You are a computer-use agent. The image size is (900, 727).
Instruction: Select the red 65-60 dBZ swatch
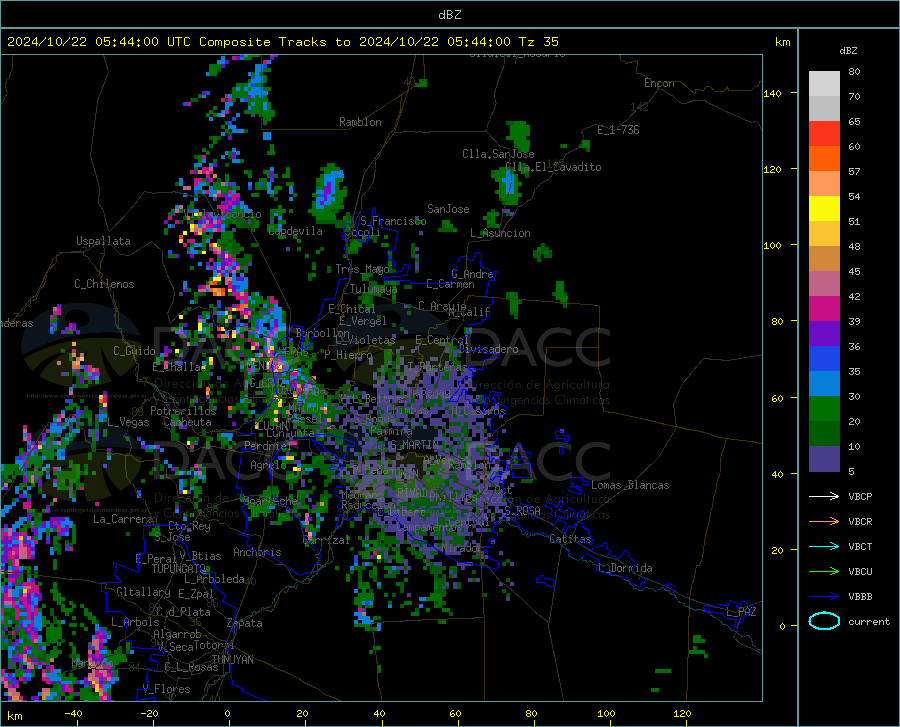[824, 134]
